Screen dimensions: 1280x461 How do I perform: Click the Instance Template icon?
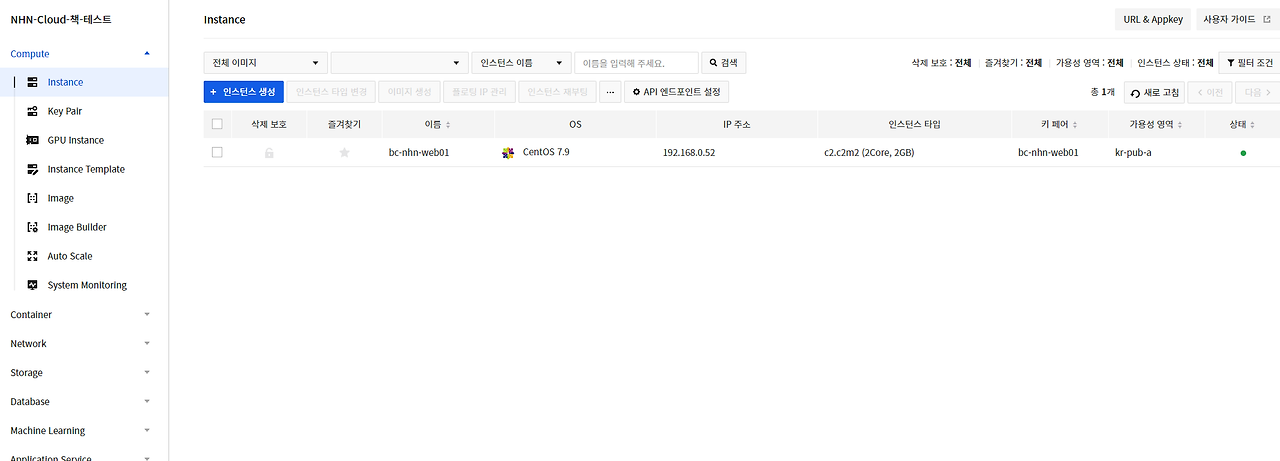(32, 169)
